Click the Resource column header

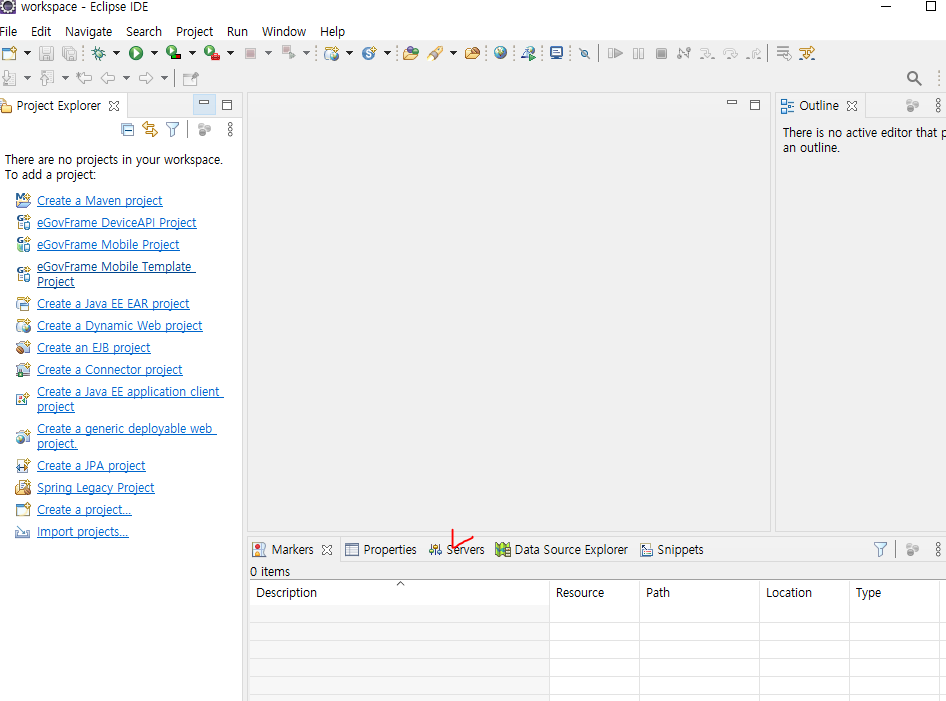[x=594, y=592]
